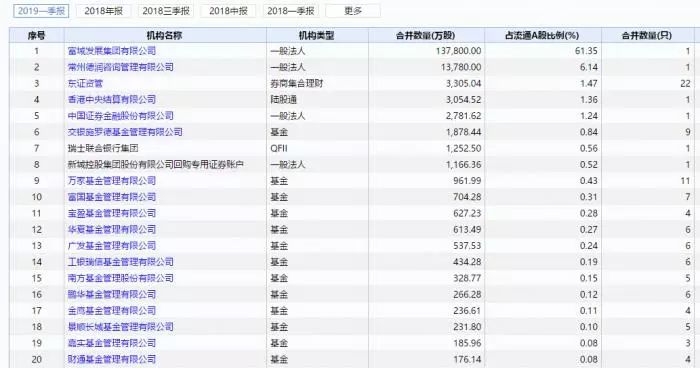Click the 机构类型 column header
The image size is (700, 368).
click(x=317, y=35)
